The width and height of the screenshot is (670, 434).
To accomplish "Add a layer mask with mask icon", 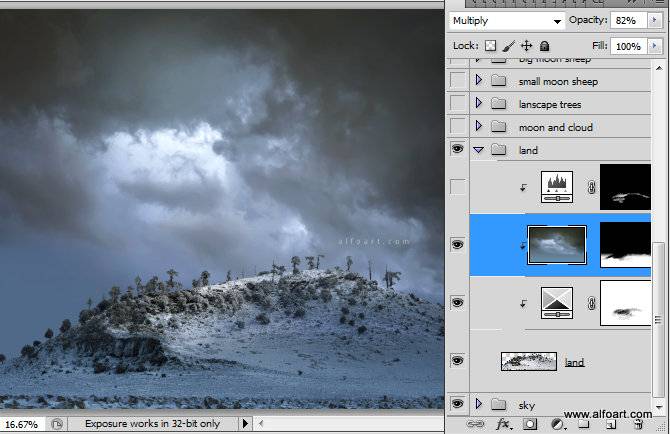I will pyautogui.click(x=530, y=424).
